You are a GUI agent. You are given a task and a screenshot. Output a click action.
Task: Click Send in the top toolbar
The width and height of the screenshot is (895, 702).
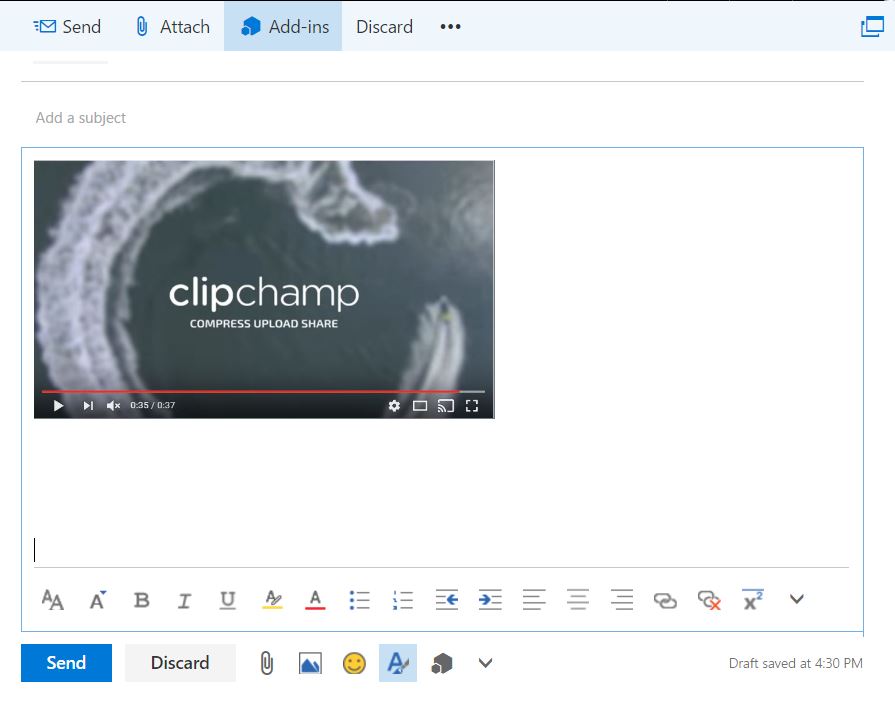pyautogui.click(x=67, y=26)
